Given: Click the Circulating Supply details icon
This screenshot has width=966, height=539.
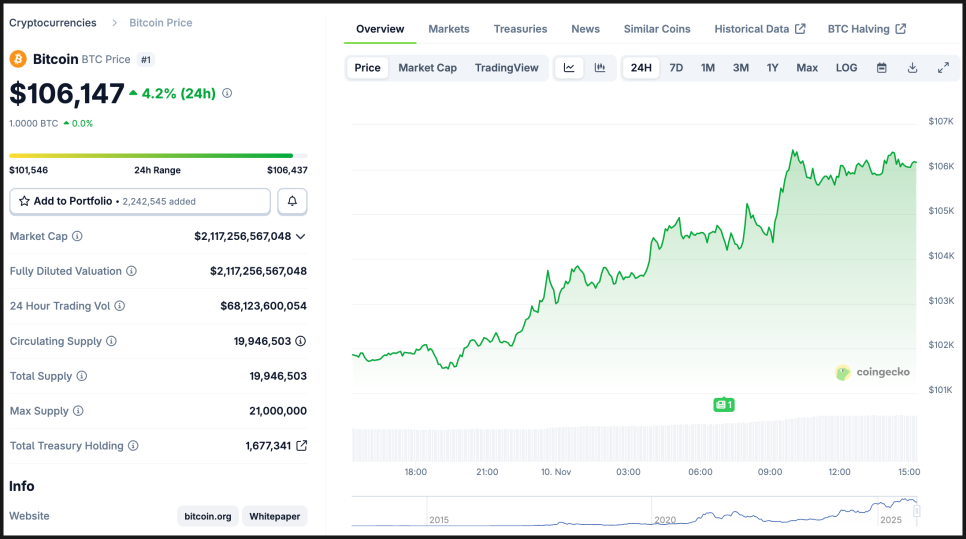Looking at the screenshot, I should tap(301, 341).
